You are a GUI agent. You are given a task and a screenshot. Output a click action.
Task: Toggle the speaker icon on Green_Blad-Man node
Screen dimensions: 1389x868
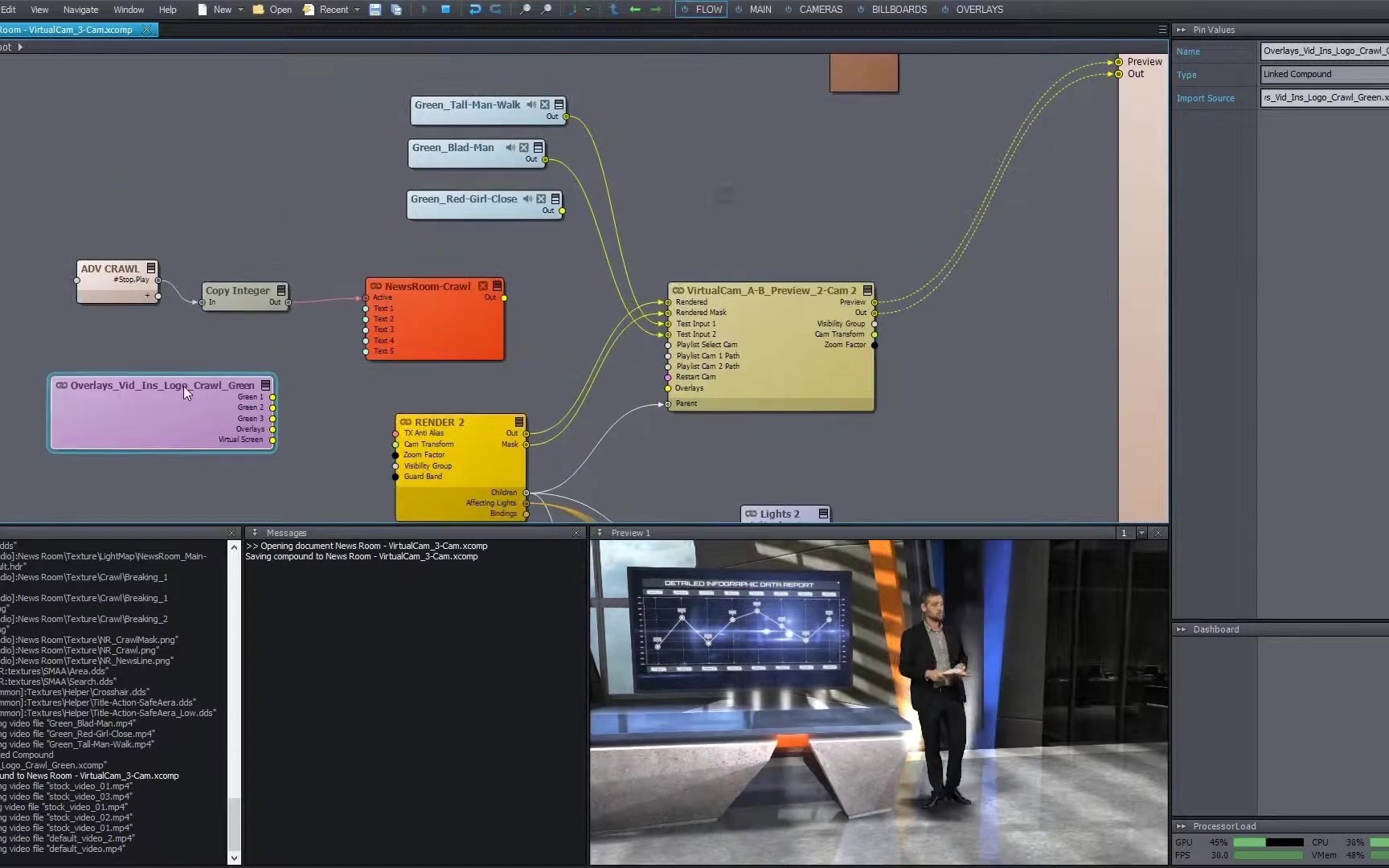510,148
